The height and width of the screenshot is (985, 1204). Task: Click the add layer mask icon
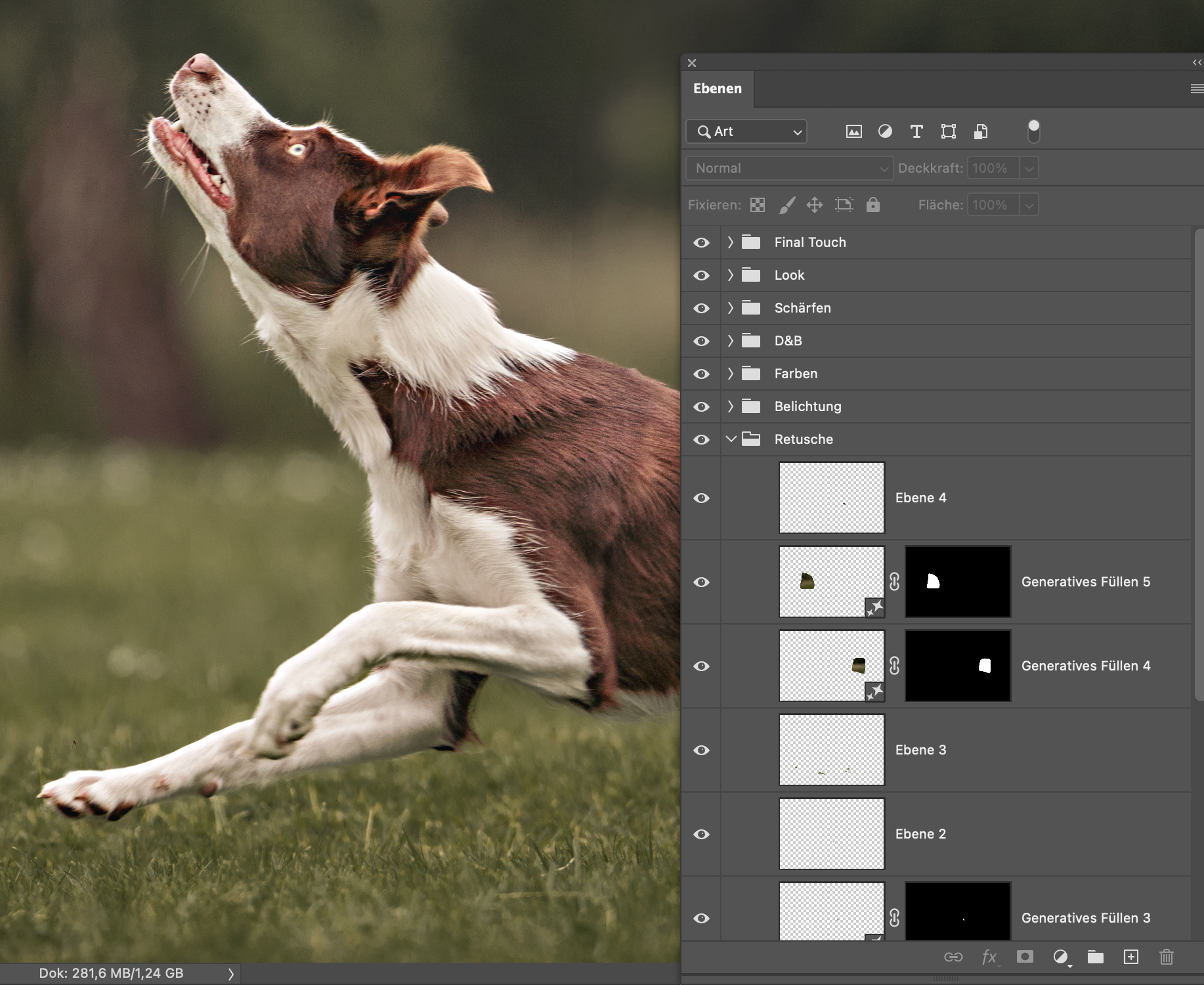pyautogui.click(x=1025, y=957)
